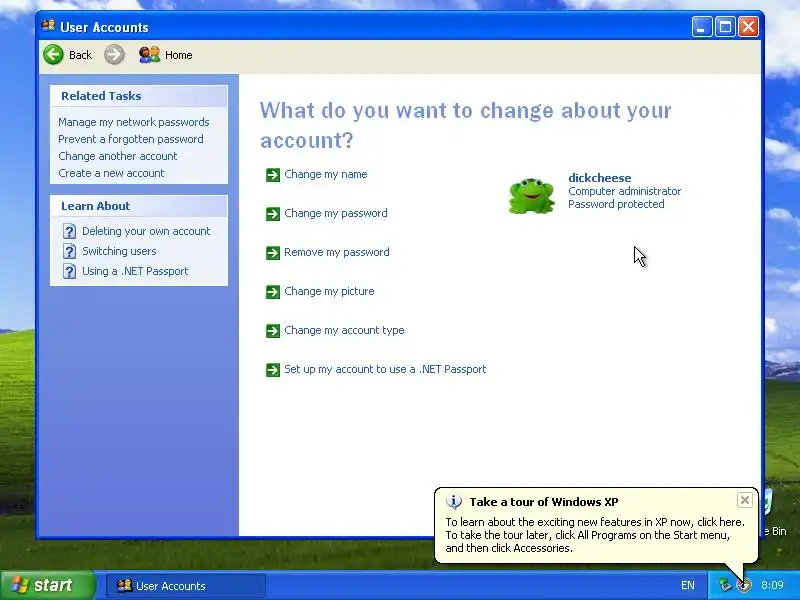800x600 pixels.
Task: Open the Change my password link
Action: point(336,213)
